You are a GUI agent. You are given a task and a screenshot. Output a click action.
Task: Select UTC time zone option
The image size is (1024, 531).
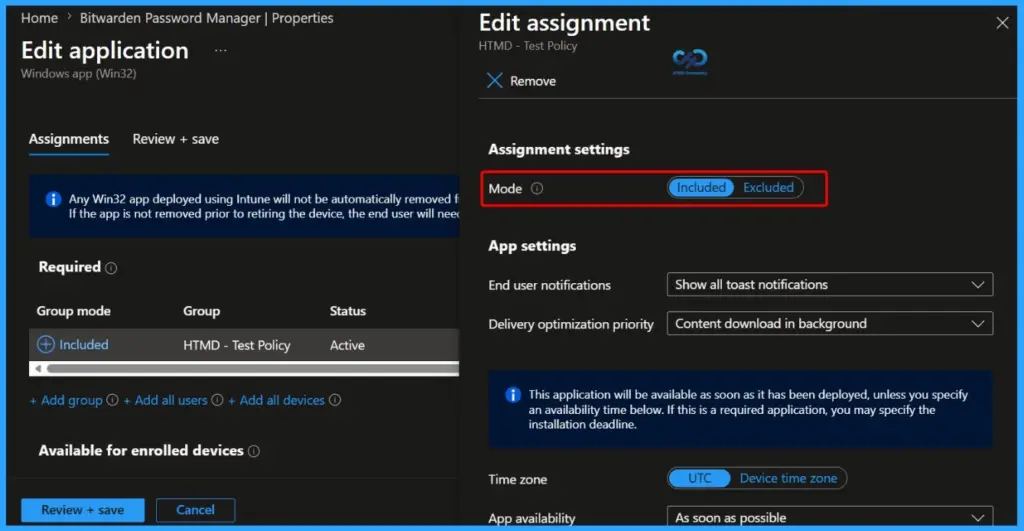[x=699, y=478]
